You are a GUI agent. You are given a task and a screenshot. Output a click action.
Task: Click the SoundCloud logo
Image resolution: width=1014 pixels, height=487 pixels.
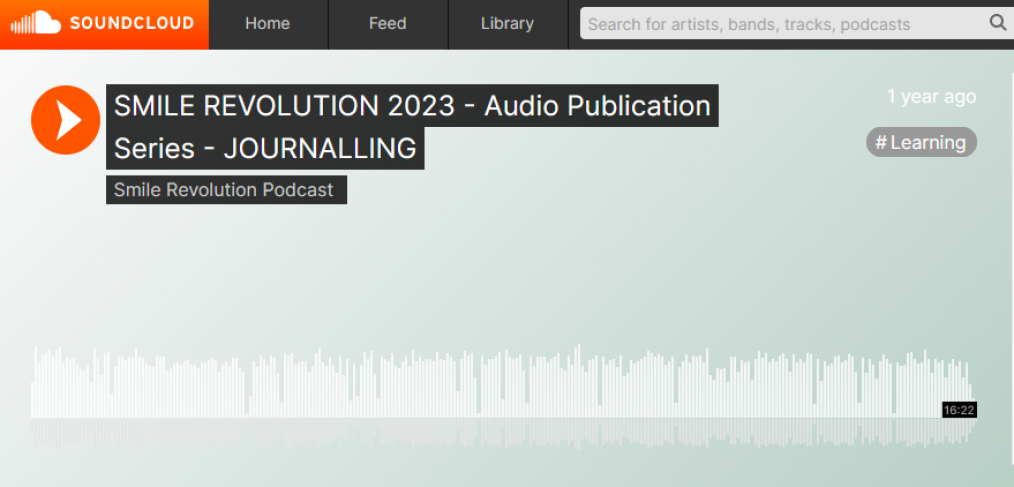(103, 24)
